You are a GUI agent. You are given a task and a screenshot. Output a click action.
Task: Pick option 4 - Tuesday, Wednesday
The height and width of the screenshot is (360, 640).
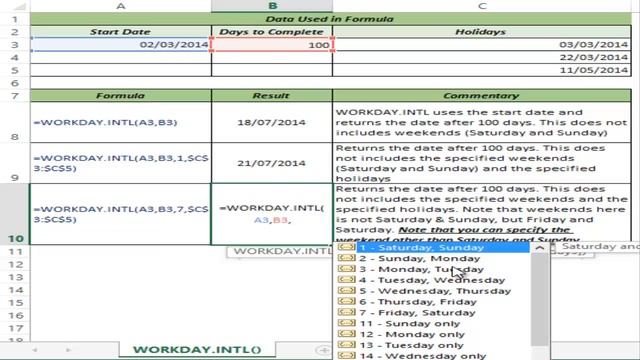[432, 280]
